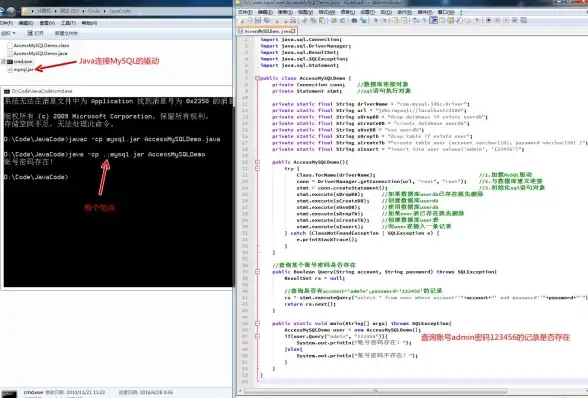Toggle synchronized vertical scrolling in Notepad++
The width and height of the screenshot is (588, 398).
[395, 20]
